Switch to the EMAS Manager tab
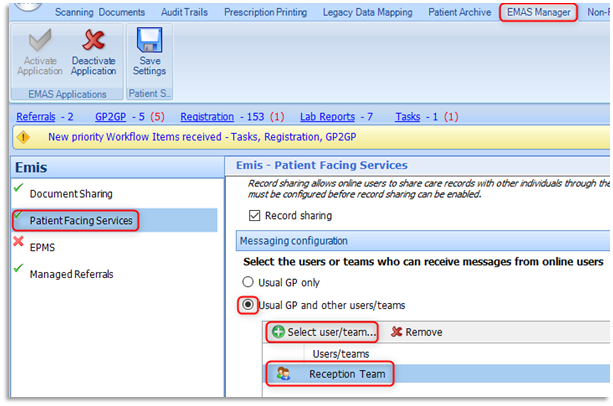 539,13
